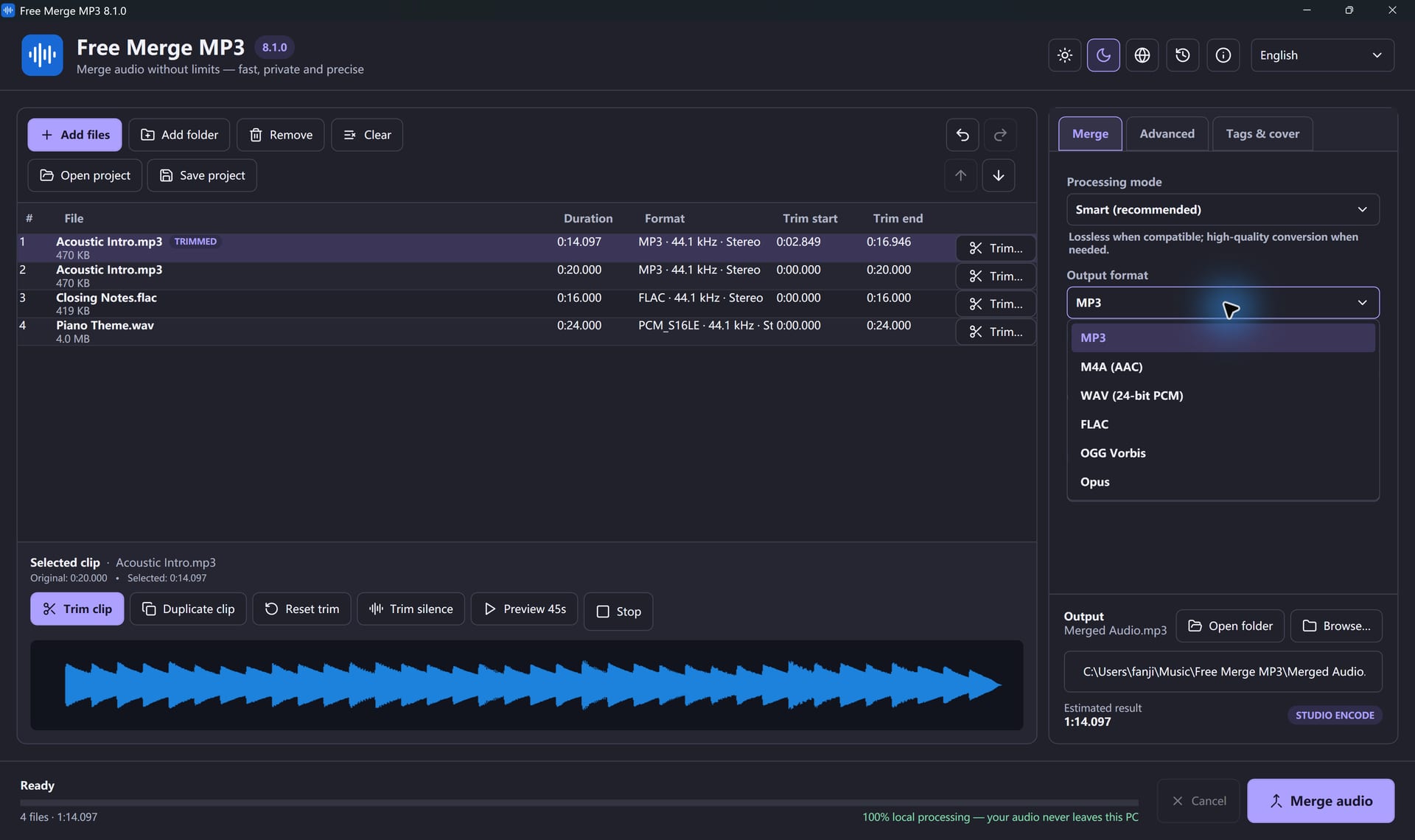1415x840 pixels.
Task: Clear the file list
Action: 367,135
